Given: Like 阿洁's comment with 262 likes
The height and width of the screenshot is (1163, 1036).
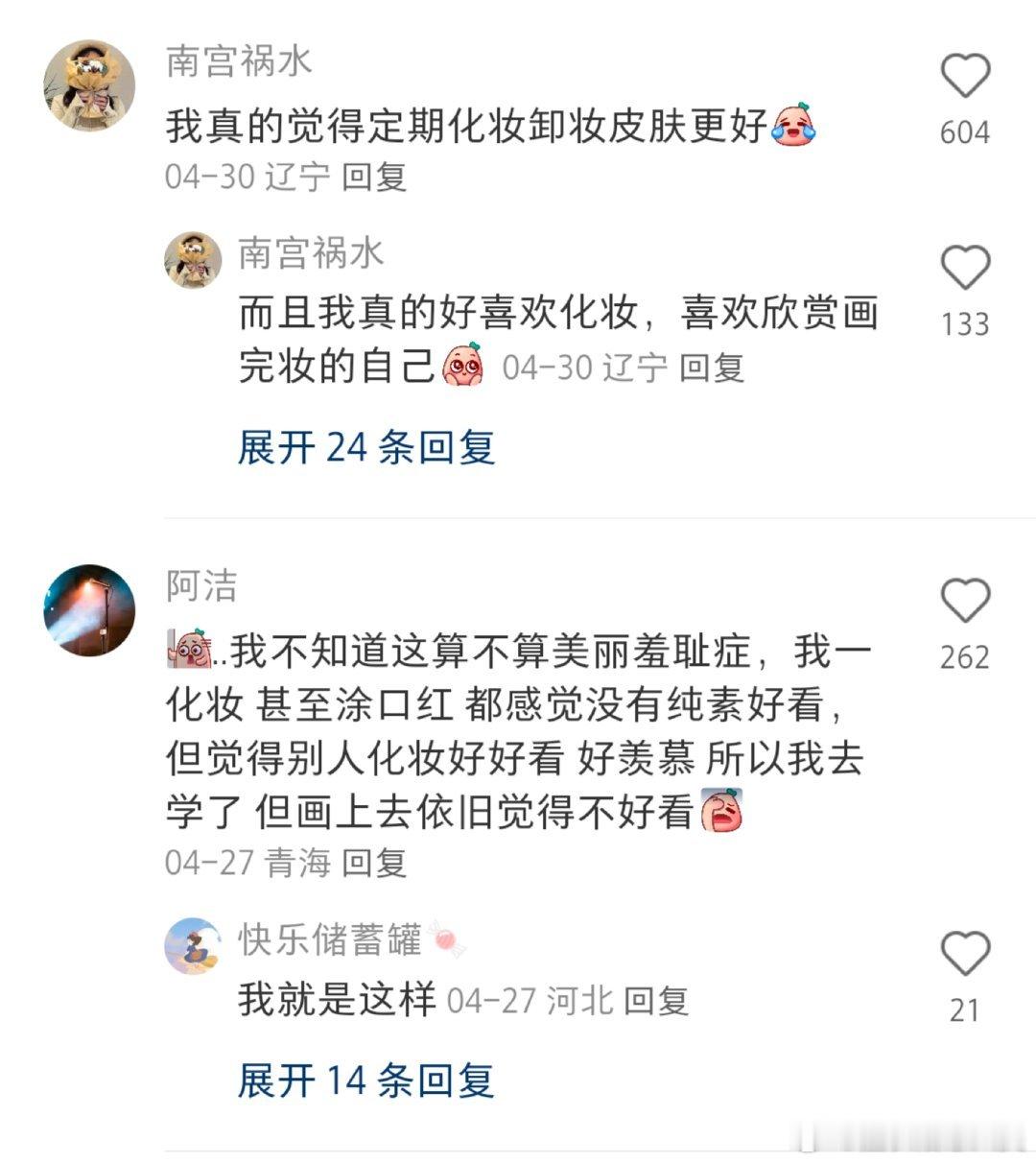Looking at the screenshot, I should pyautogui.click(x=965, y=601).
